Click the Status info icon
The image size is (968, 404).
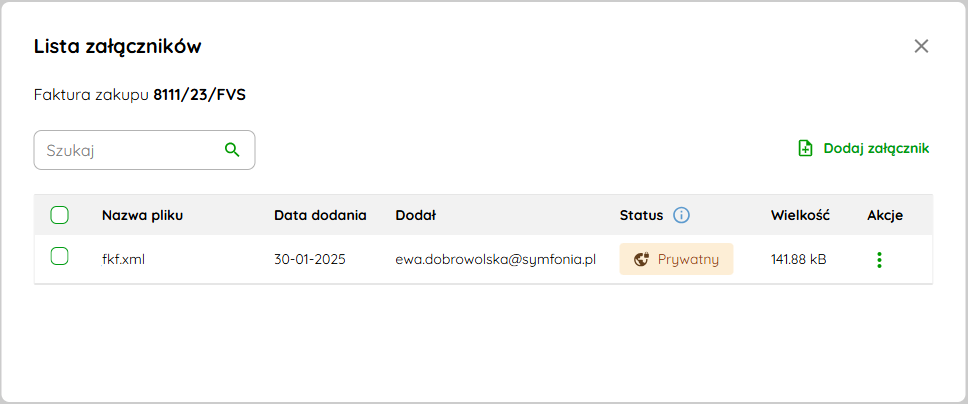pyautogui.click(x=681, y=215)
